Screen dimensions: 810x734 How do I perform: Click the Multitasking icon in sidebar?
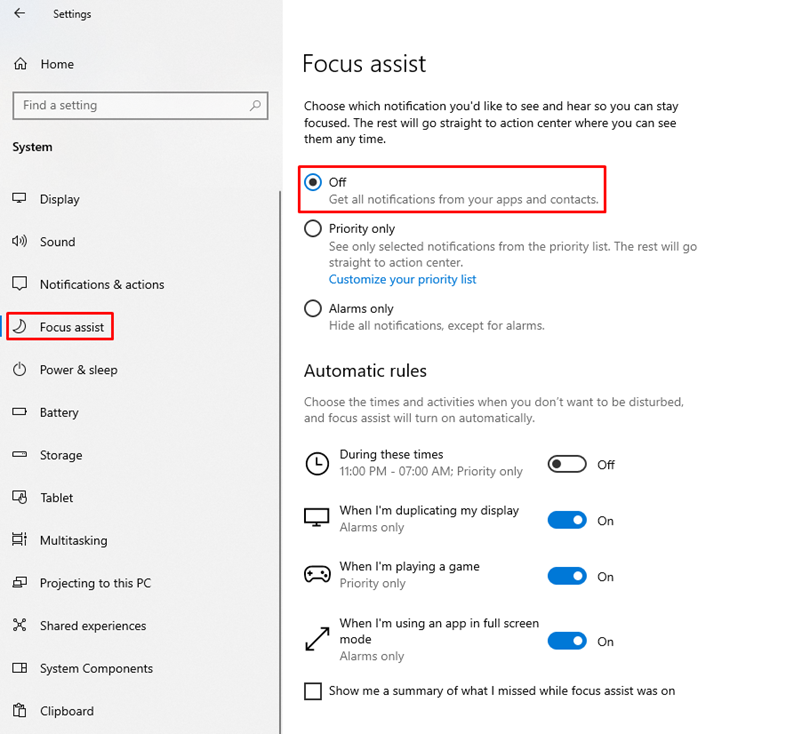coord(20,539)
